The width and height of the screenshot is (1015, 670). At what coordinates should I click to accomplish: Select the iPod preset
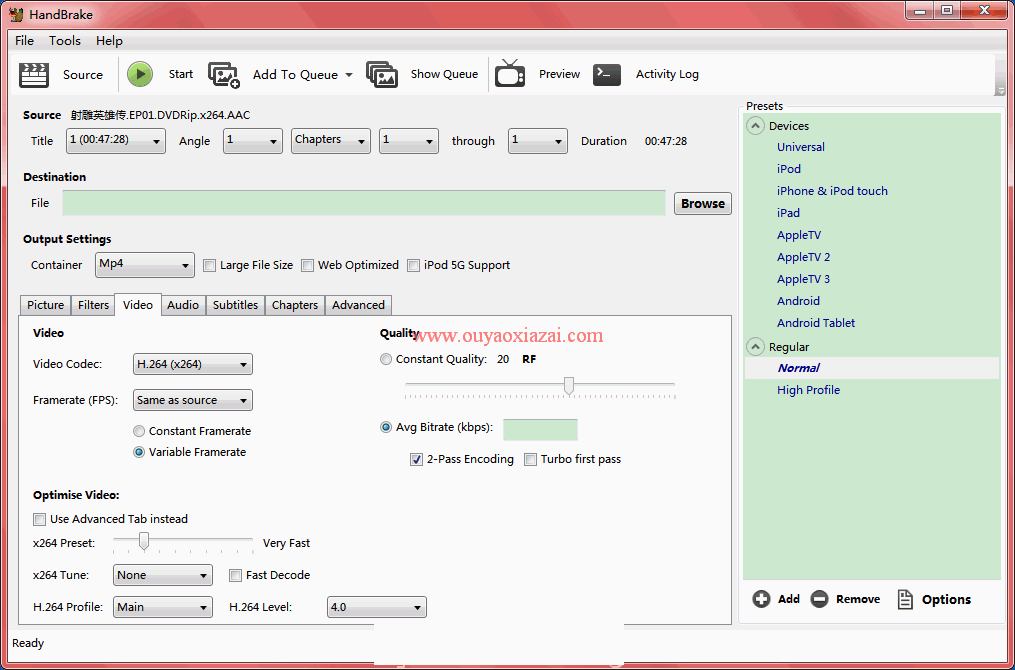point(788,170)
